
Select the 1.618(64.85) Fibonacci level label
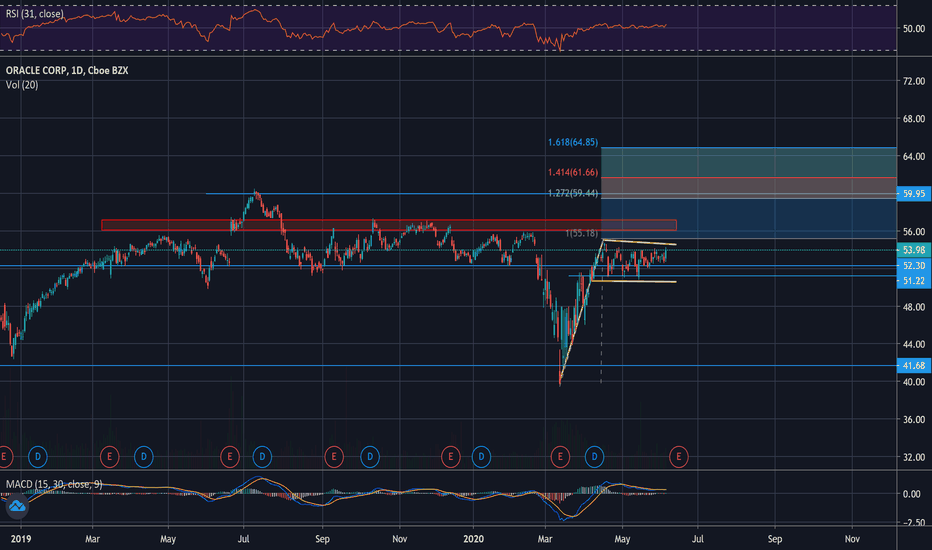coord(573,142)
